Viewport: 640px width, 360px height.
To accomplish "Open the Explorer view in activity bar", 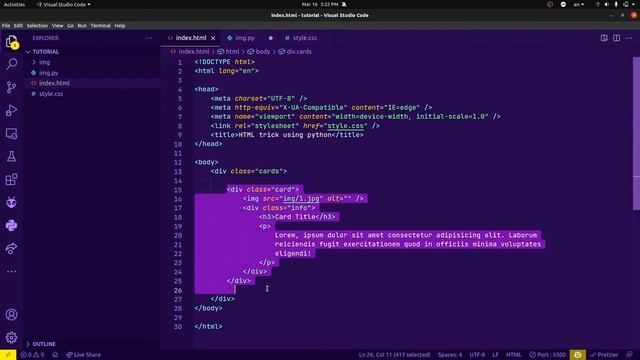I will coord(11,42).
